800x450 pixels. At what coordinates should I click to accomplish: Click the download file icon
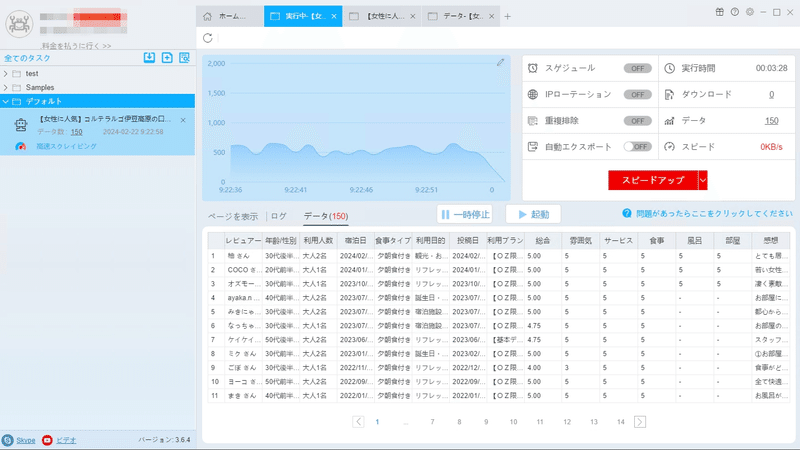click(669, 94)
